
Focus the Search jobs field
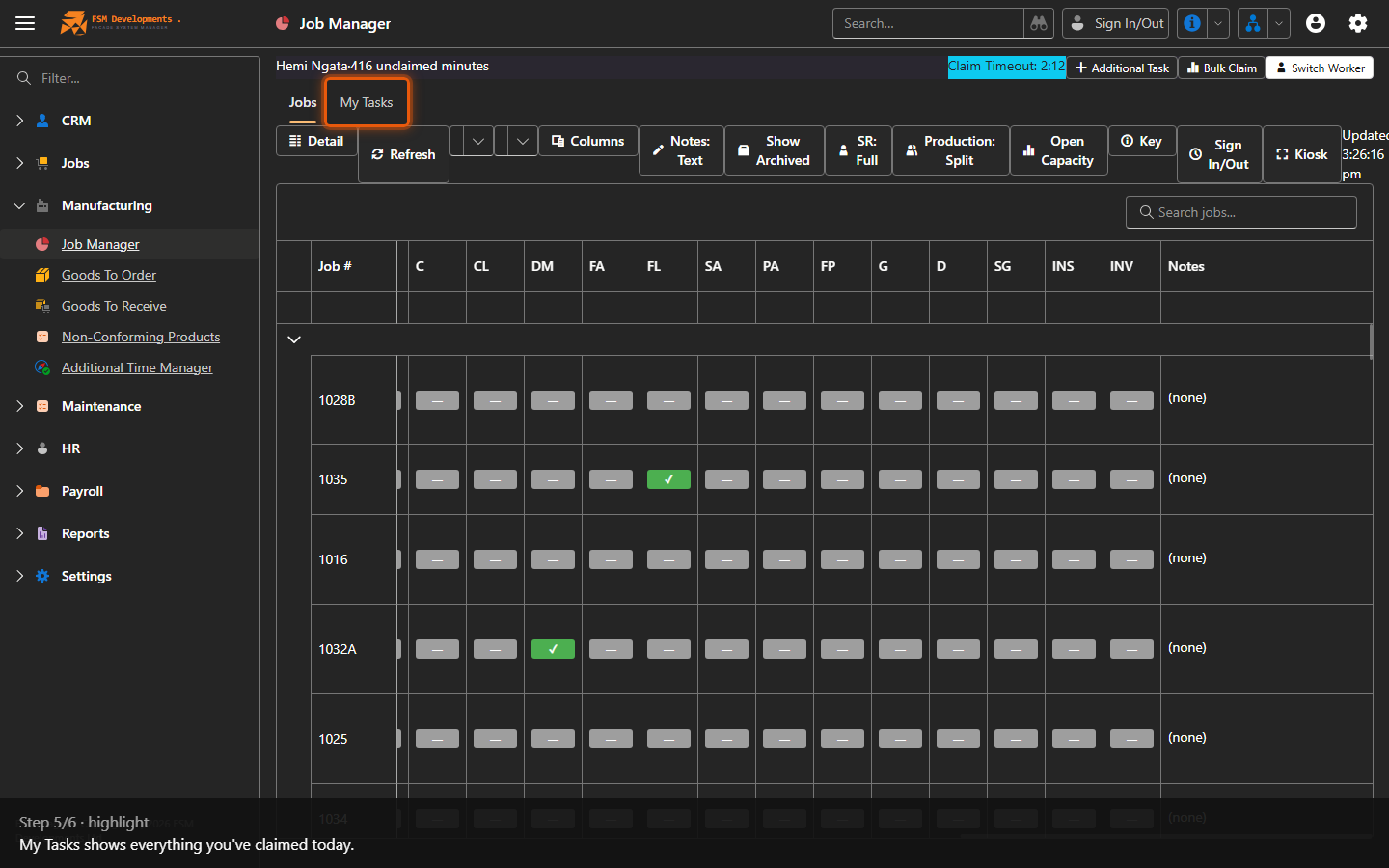pyautogui.click(x=1241, y=212)
